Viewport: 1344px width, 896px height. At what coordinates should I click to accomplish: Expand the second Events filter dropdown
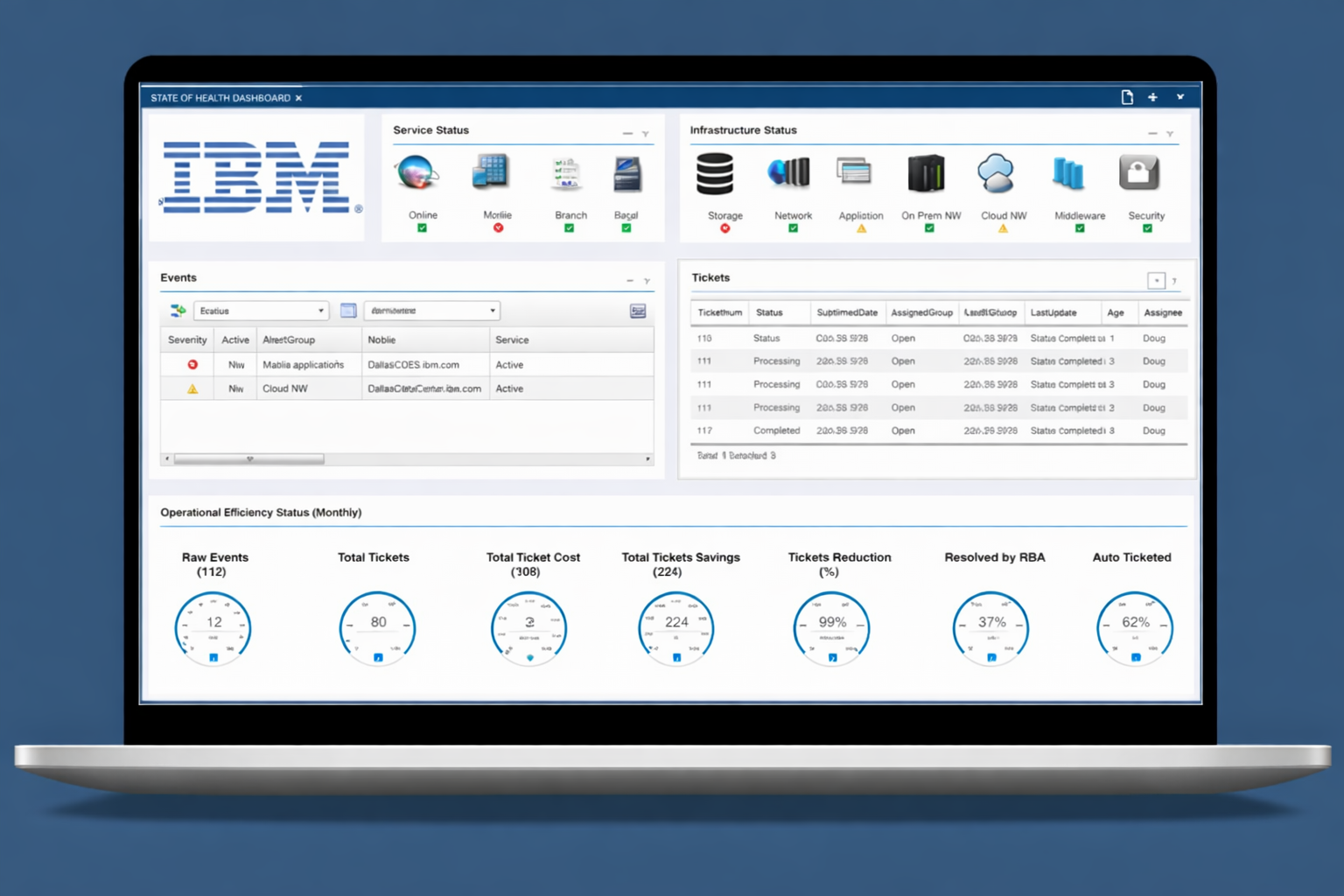pos(431,311)
